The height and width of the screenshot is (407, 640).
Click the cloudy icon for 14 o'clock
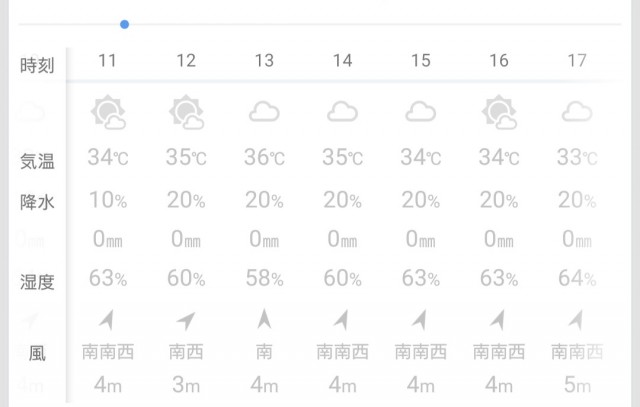[342, 112]
